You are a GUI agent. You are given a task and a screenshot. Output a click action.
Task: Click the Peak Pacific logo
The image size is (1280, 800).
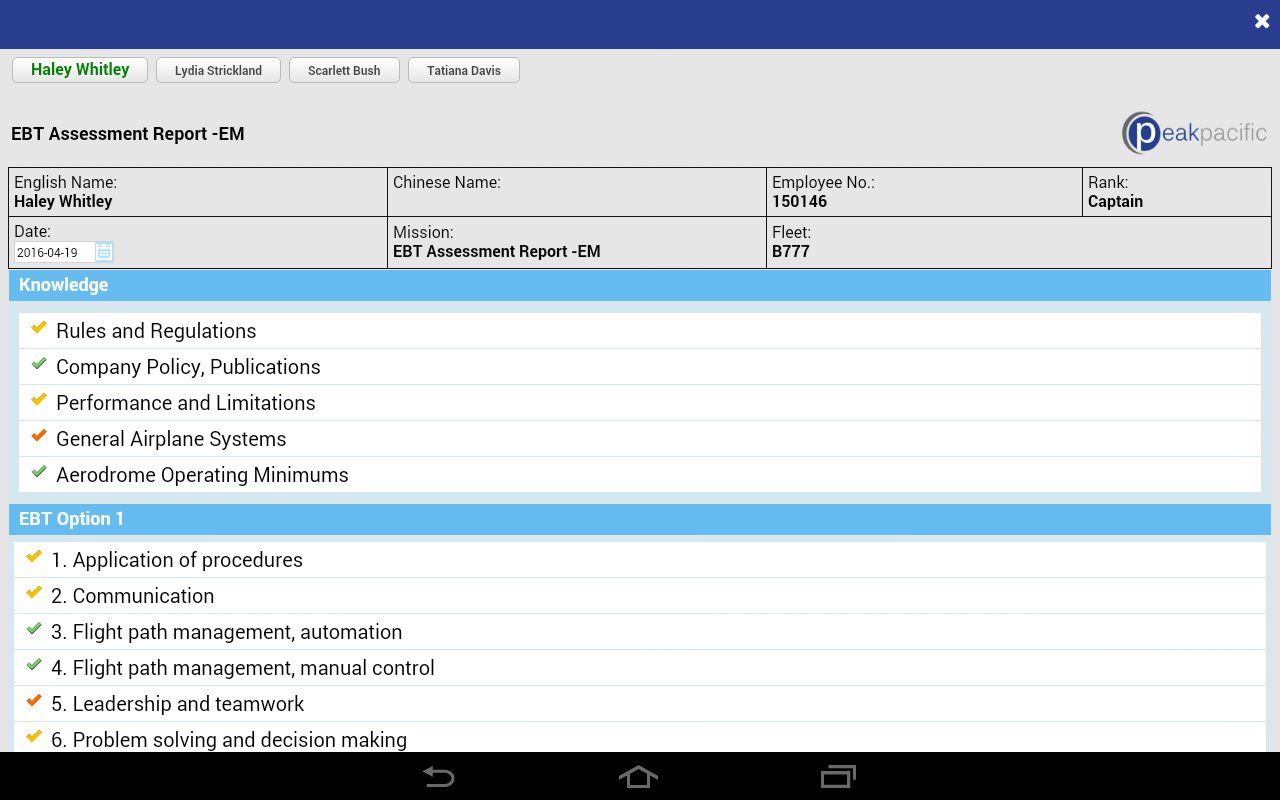click(x=1194, y=133)
